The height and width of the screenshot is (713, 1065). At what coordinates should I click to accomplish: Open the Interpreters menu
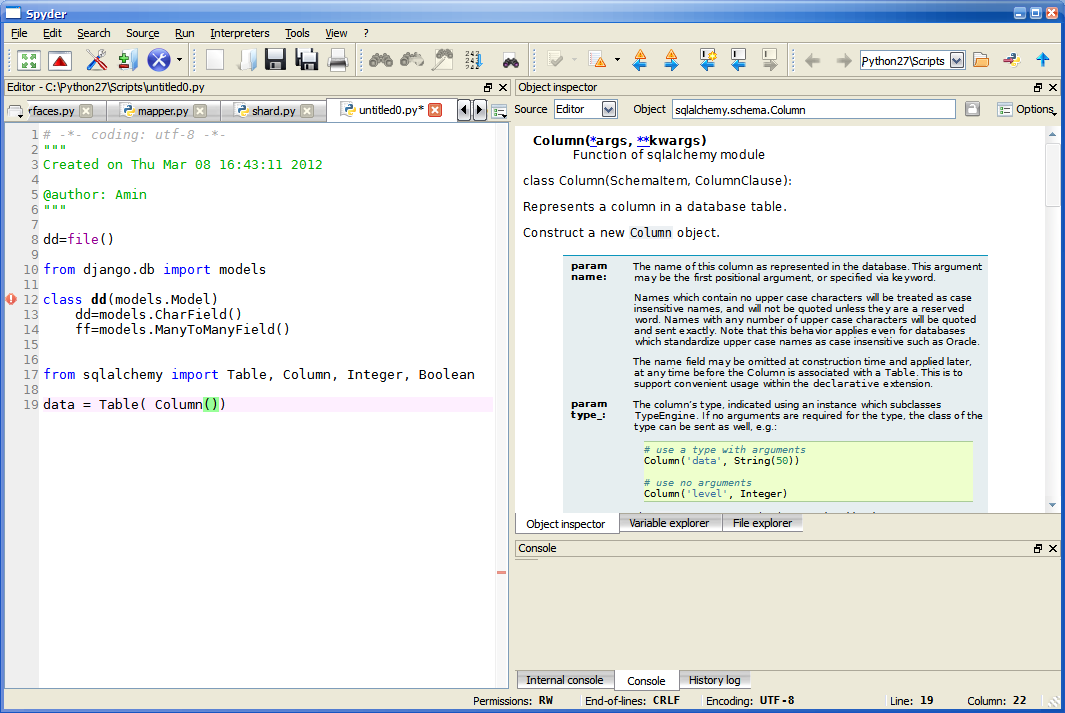[x=239, y=33]
